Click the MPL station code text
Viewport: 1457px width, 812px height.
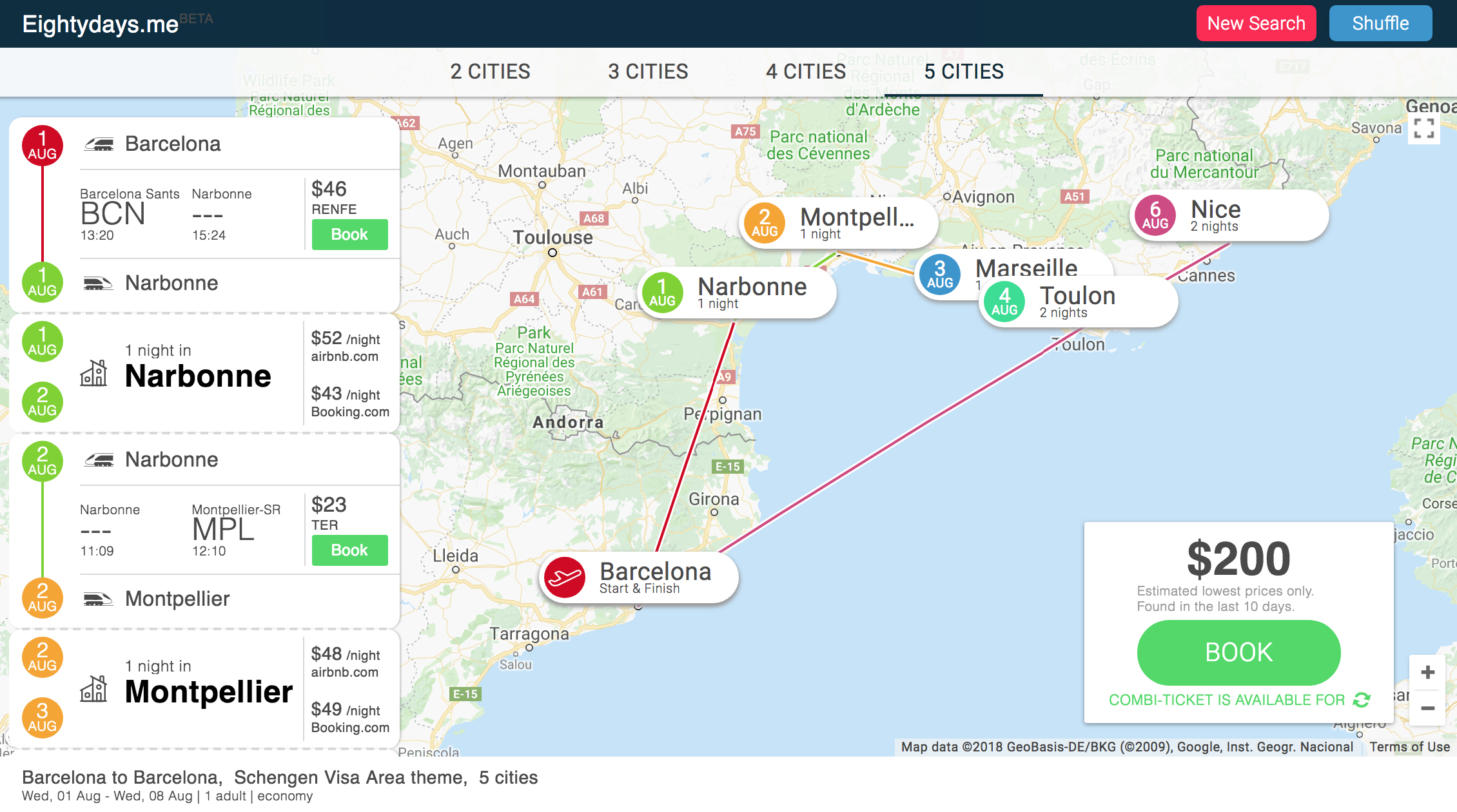click(x=223, y=530)
